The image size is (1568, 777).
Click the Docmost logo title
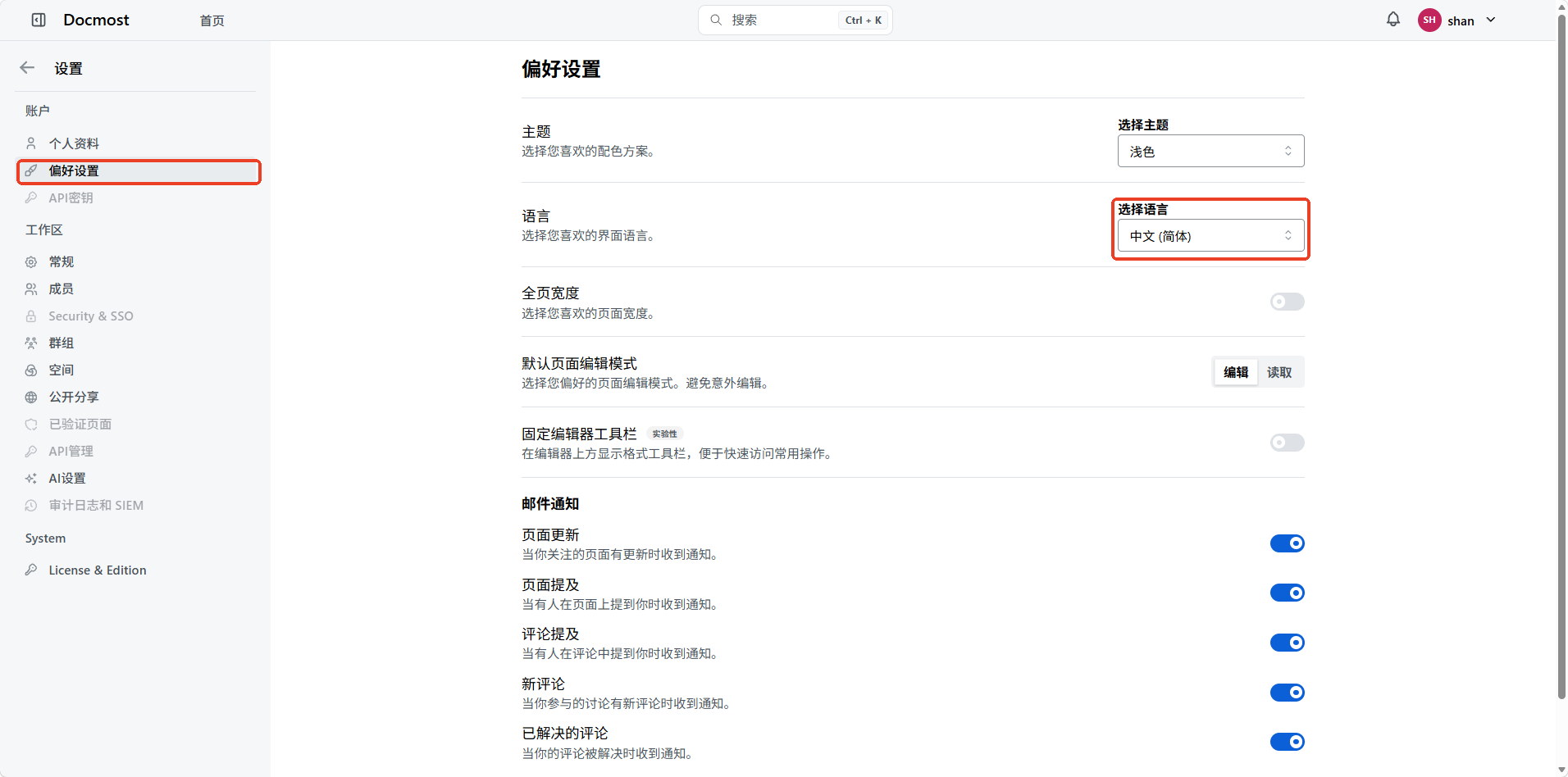pos(96,20)
